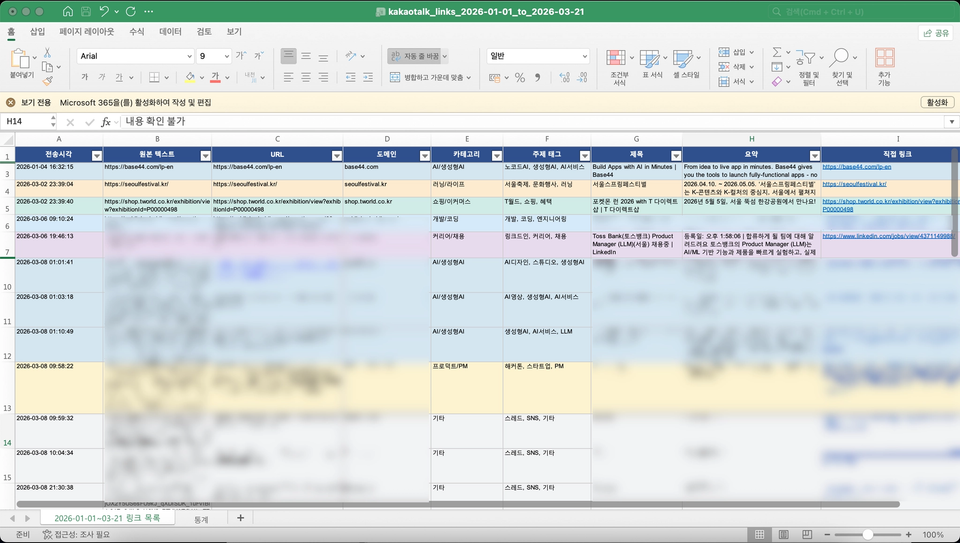Open 표 서식 table formatting
Viewport: 960px width, 543px height.
tap(652, 64)
